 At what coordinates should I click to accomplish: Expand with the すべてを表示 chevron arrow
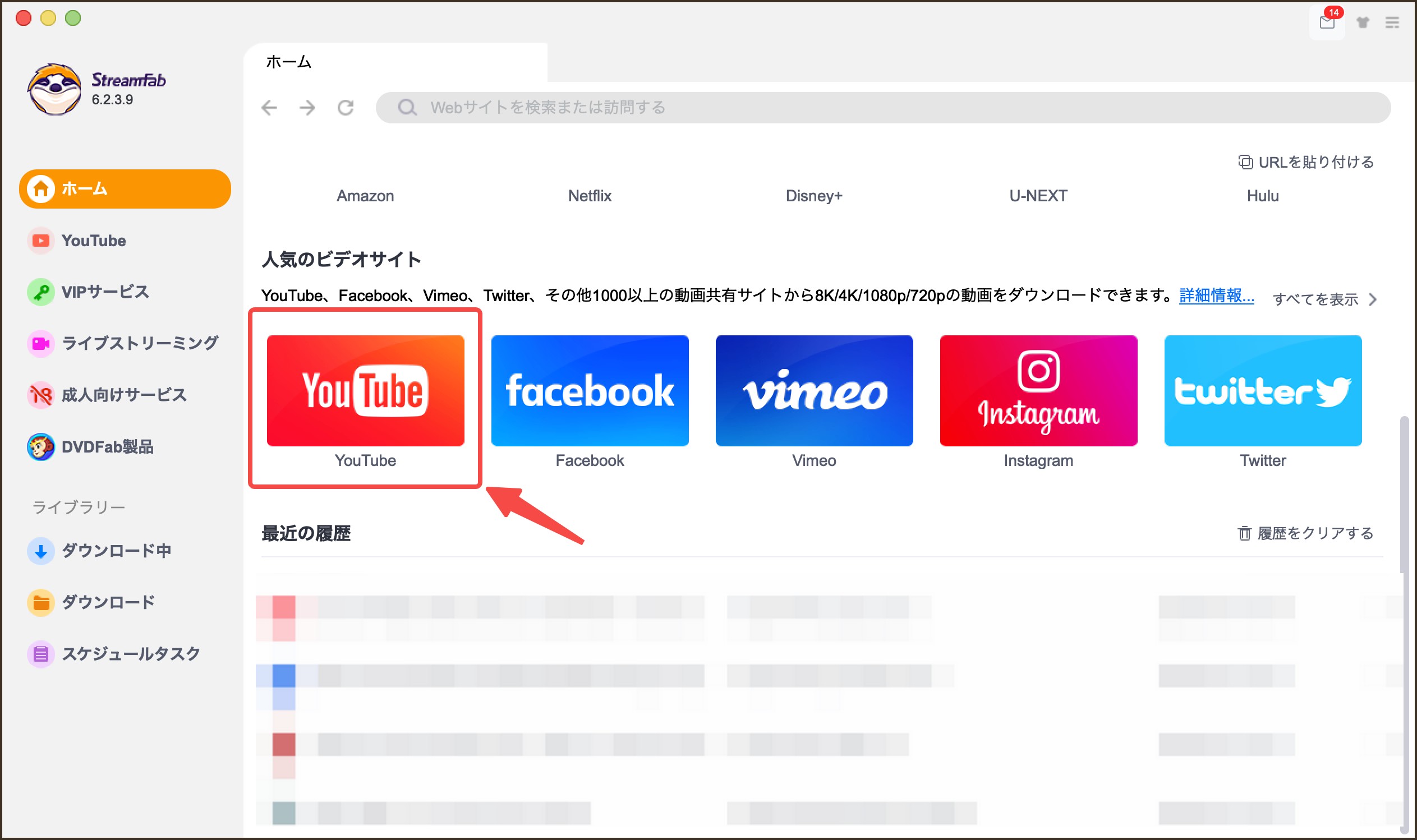(x=1373, y=299)
